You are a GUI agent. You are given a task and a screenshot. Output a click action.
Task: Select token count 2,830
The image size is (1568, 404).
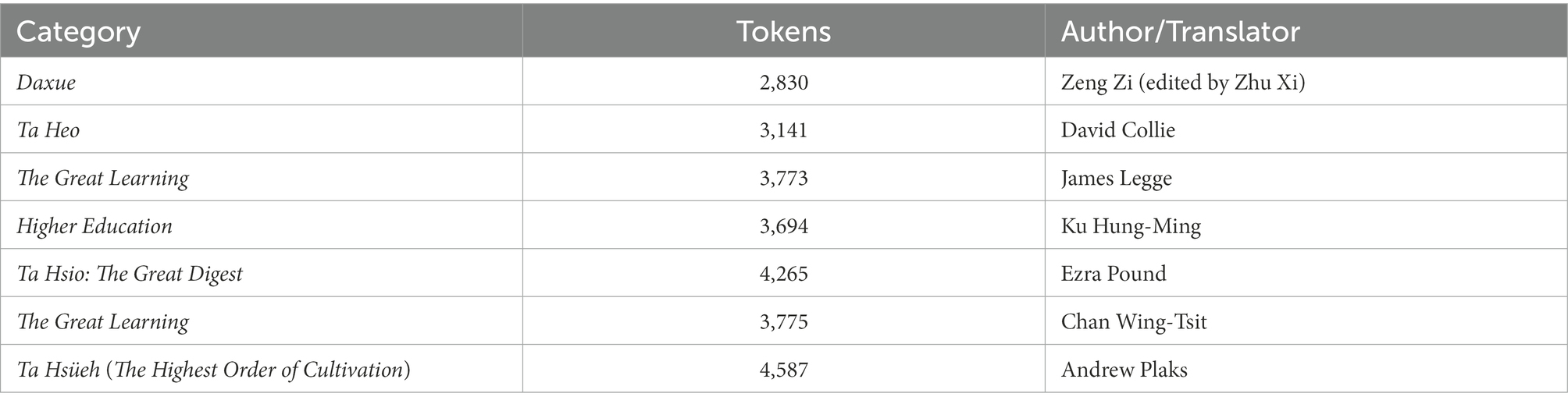(783, 83)
